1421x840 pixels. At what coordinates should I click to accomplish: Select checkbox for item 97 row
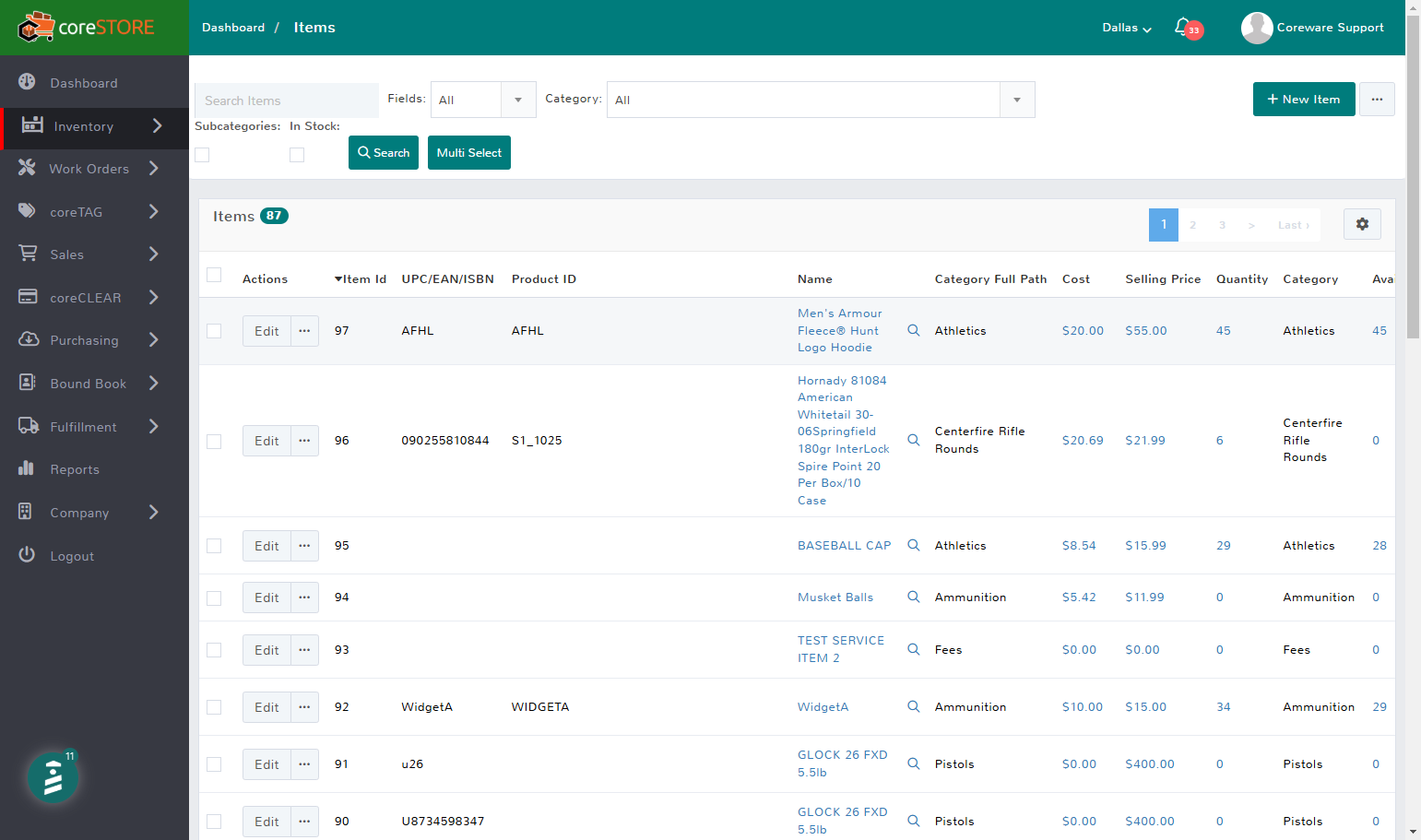coord(214,331)
